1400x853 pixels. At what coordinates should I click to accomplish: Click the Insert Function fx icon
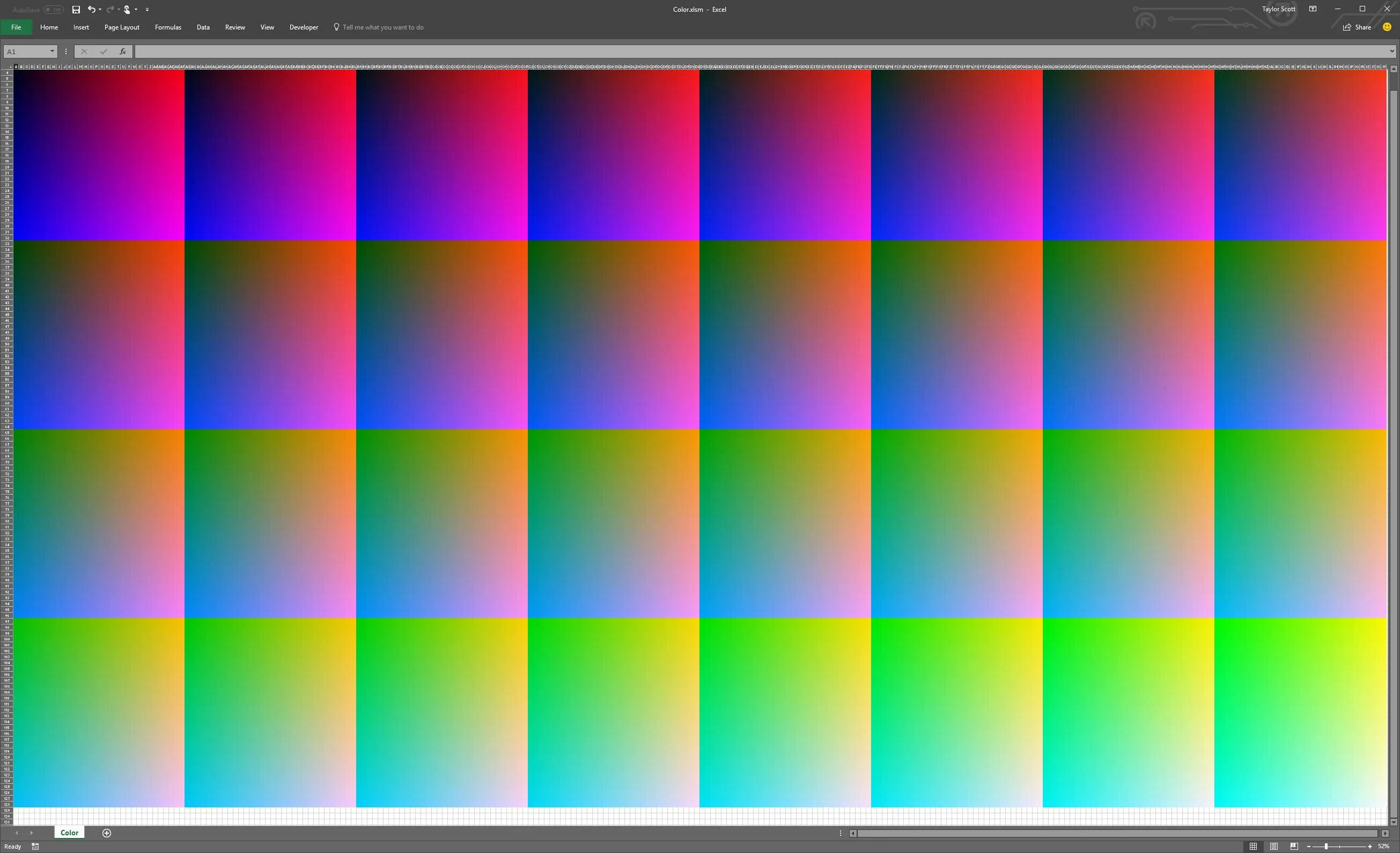coord(122,52)
